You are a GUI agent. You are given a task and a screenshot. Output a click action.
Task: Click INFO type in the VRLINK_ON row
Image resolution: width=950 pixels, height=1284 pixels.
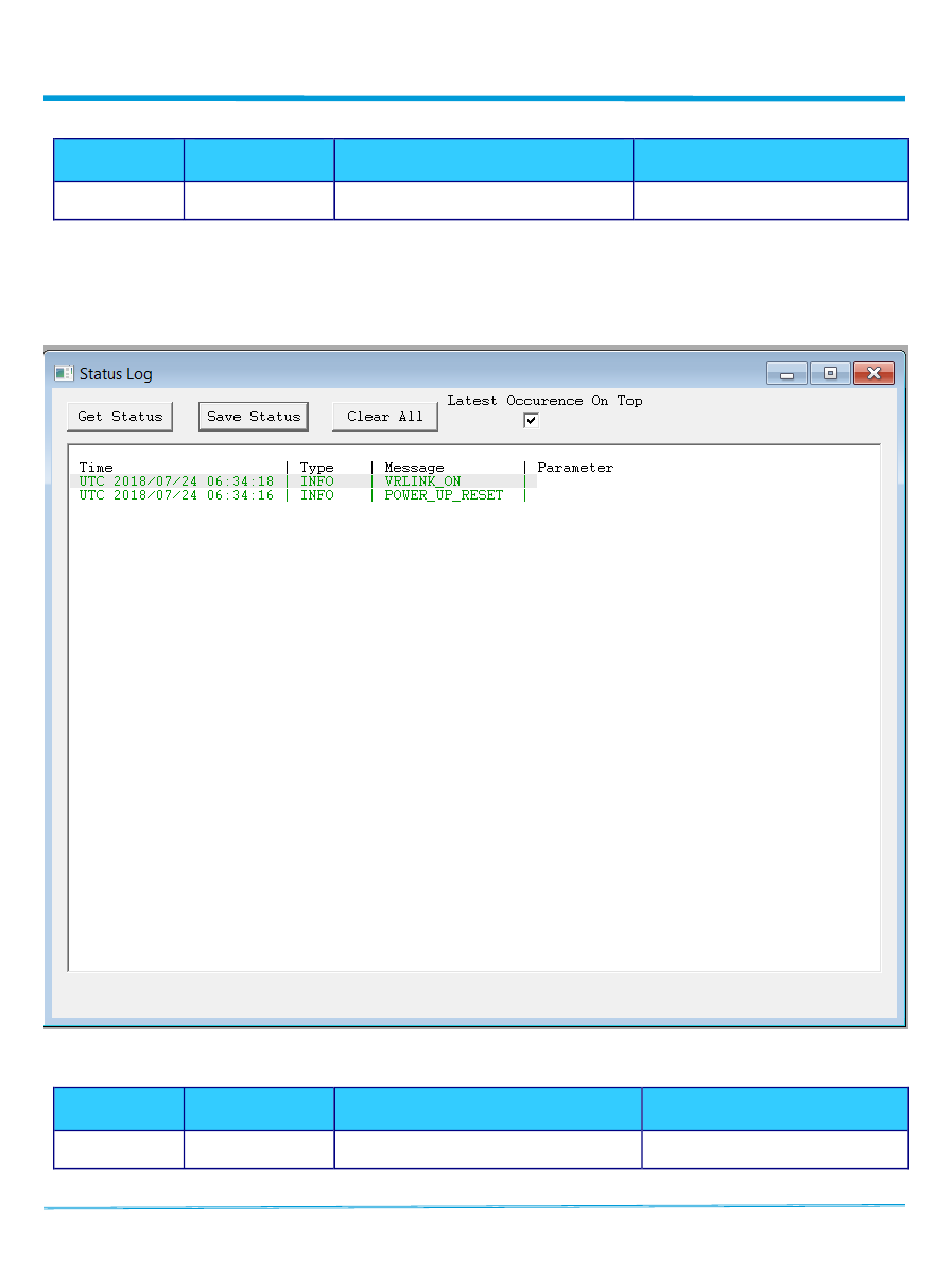317,481
